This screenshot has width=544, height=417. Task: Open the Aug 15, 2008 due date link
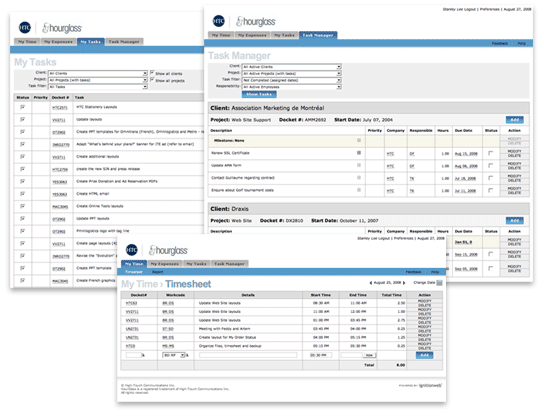point(466,153)
